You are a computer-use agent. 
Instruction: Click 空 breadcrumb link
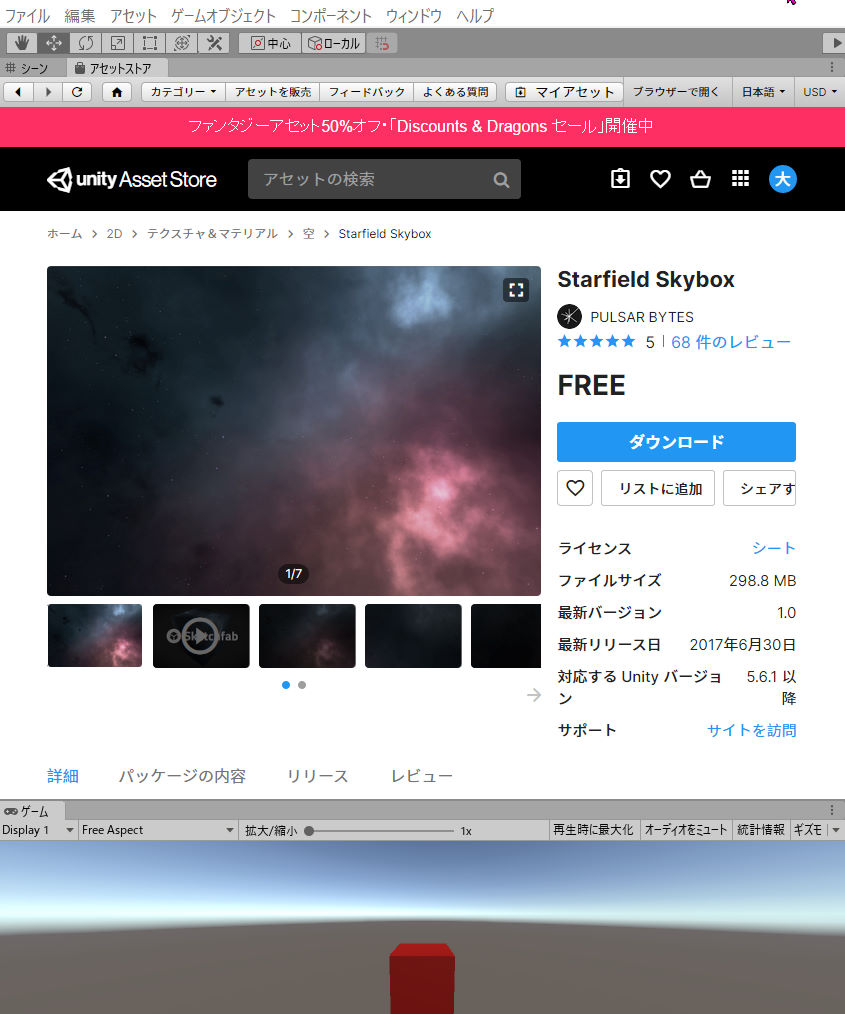309,233
